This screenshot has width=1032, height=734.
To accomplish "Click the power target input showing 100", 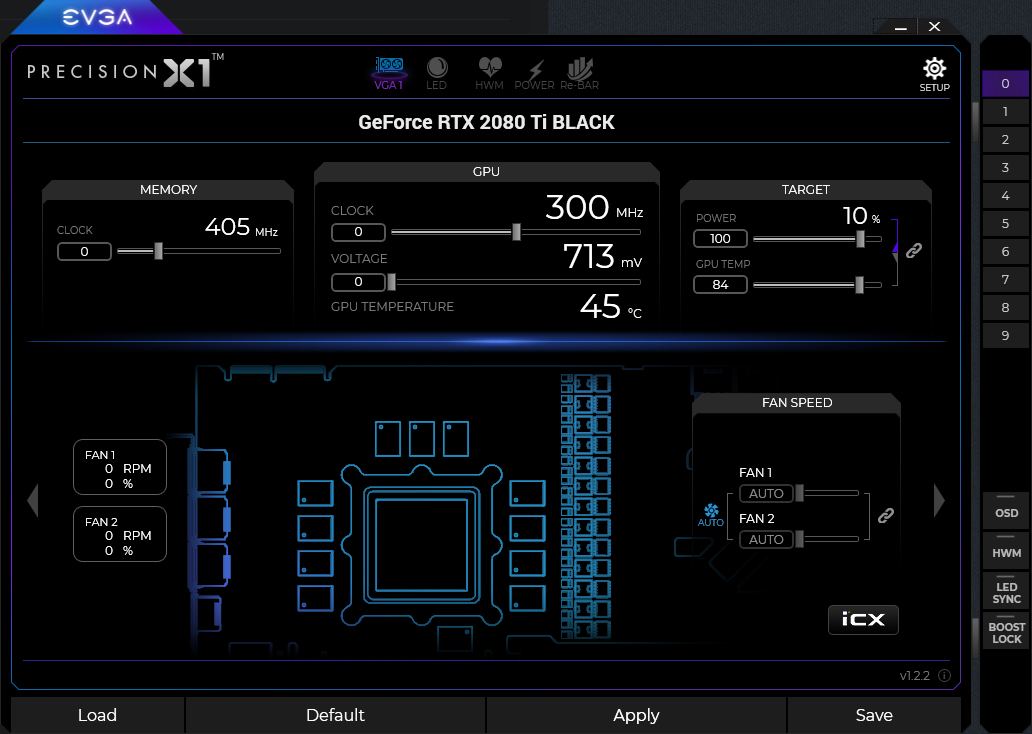I will [x=720, y=238].
